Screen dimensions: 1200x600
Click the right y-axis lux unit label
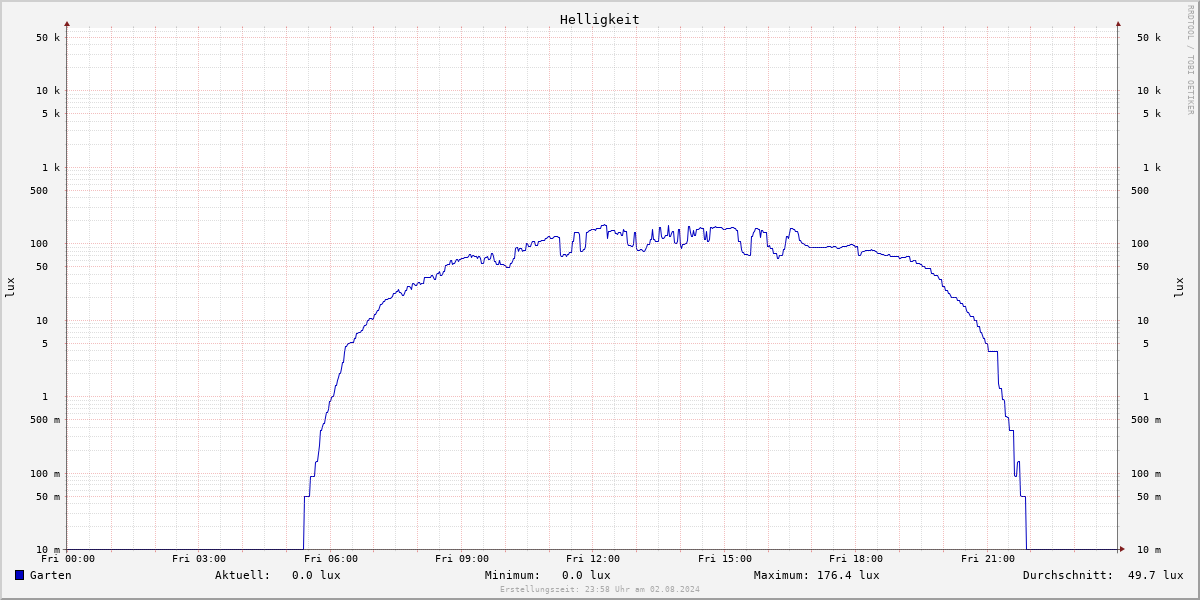[1179, 287]
